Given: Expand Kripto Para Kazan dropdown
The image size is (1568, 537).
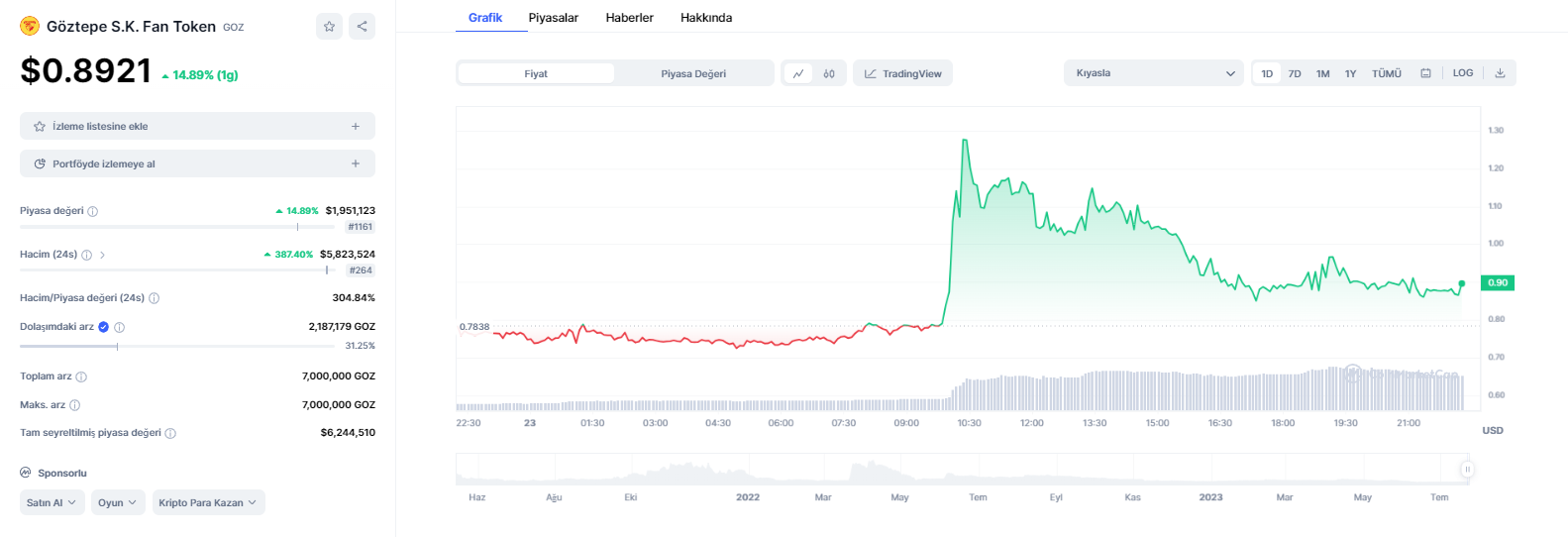Looking at the screenshot, I should [x=208, y=502].
